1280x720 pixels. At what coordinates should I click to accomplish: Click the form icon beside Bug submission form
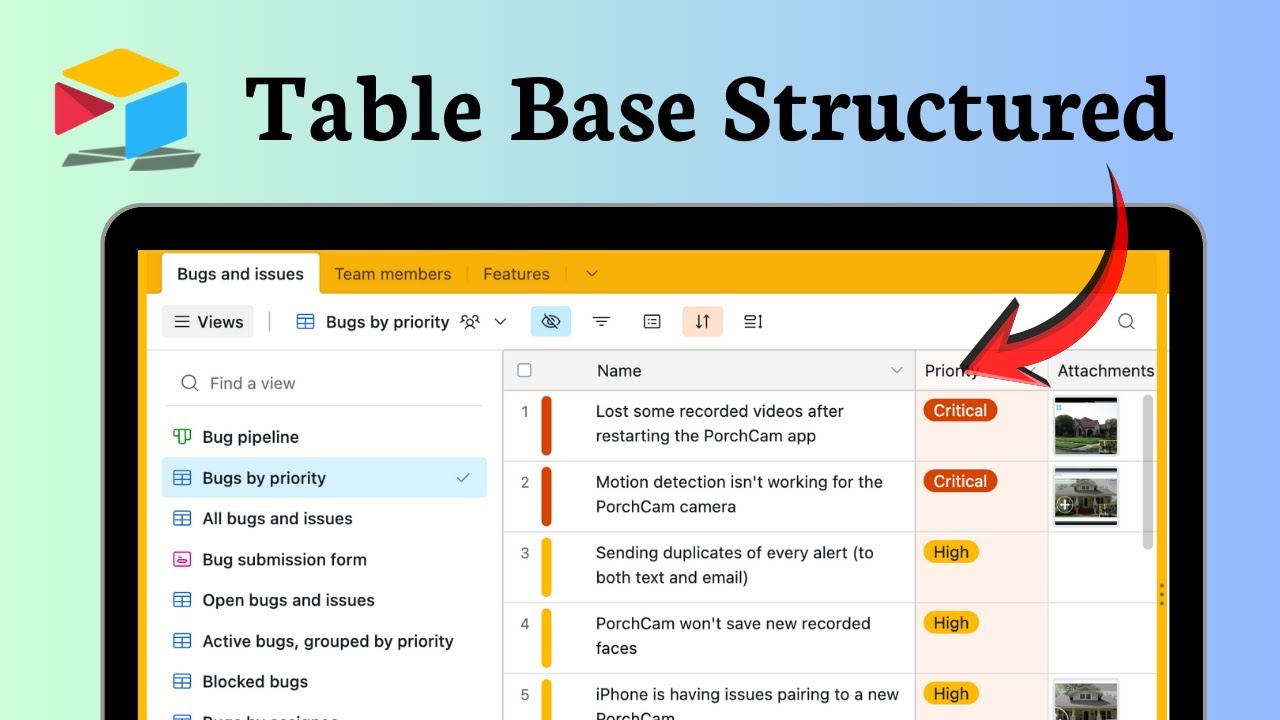coord(182,560)
